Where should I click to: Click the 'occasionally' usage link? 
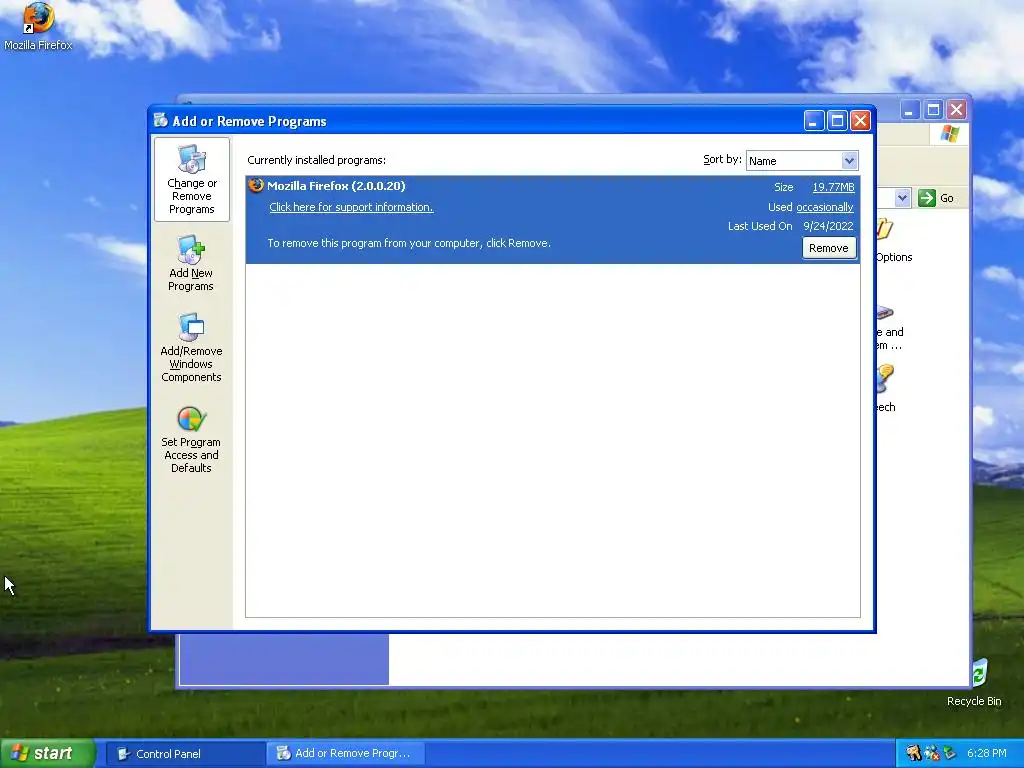click(x=825, y=207)
